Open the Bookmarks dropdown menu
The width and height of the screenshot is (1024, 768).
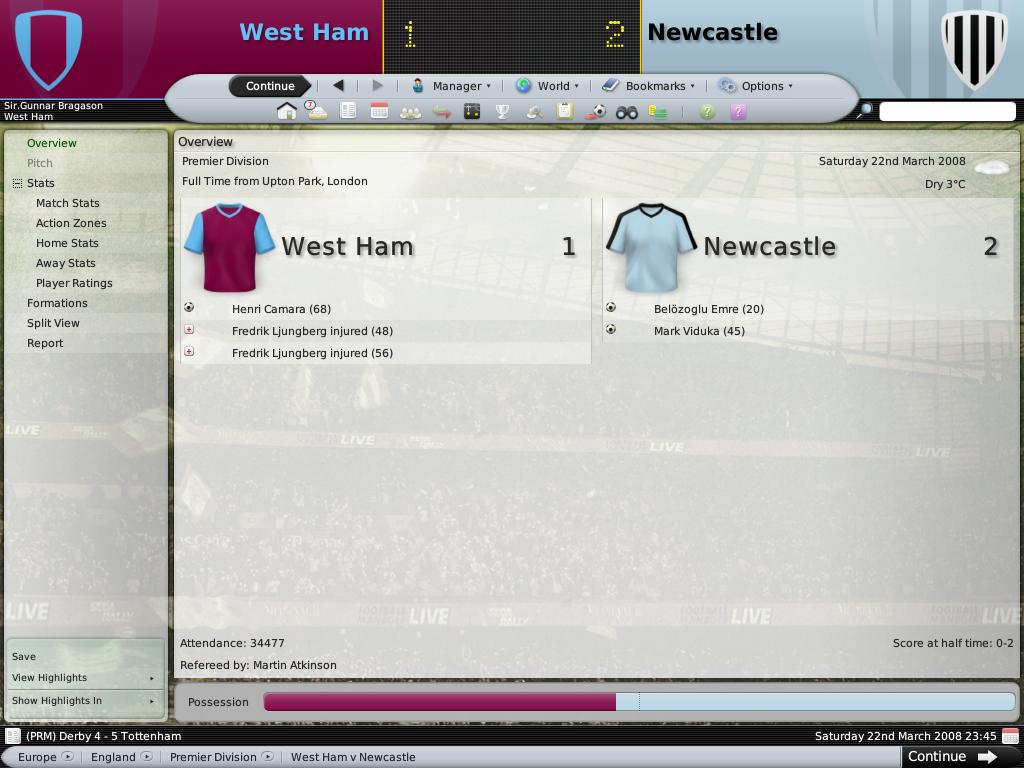648,86
